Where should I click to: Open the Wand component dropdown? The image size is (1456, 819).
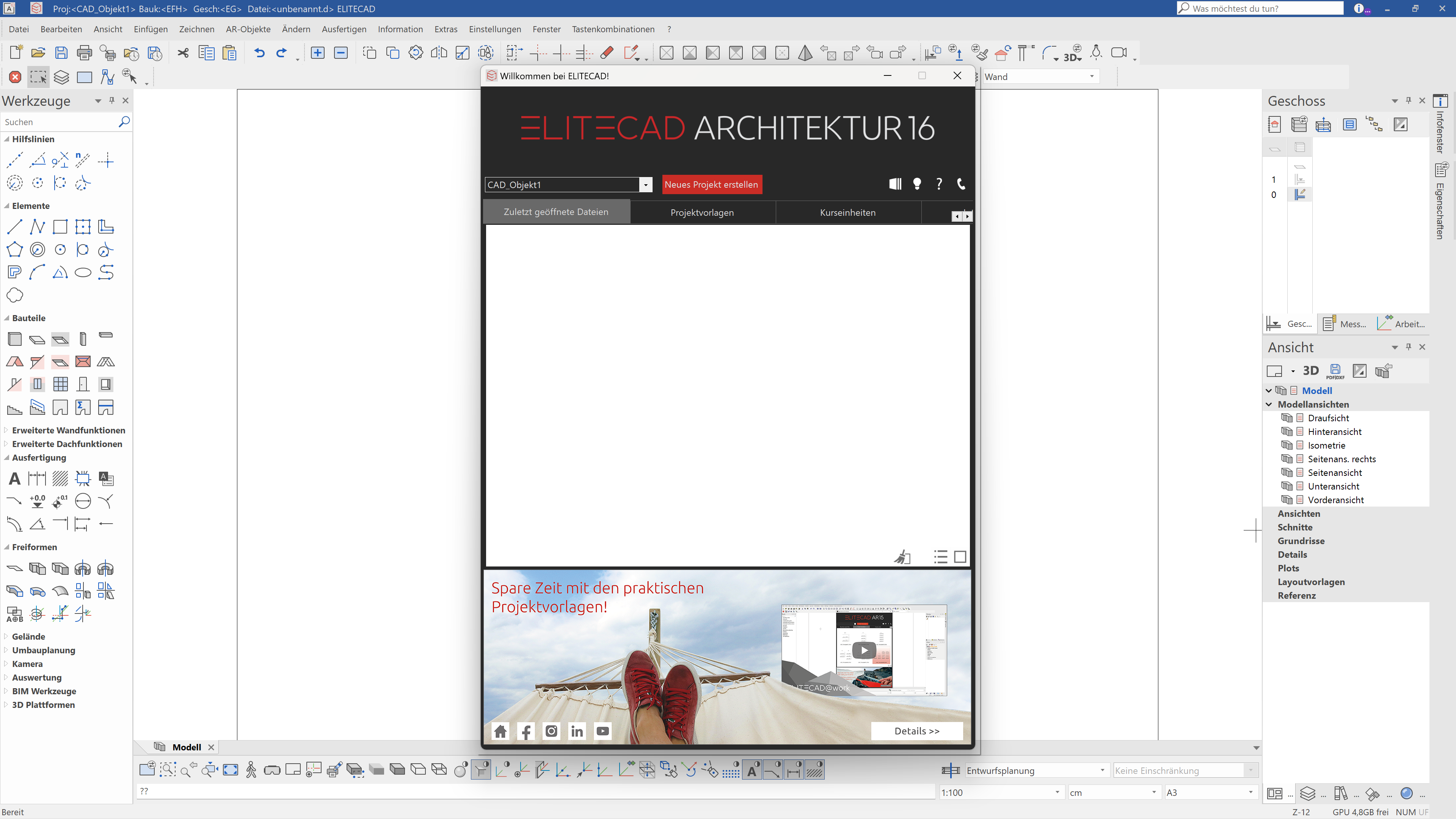click(x=1092, y=76)
